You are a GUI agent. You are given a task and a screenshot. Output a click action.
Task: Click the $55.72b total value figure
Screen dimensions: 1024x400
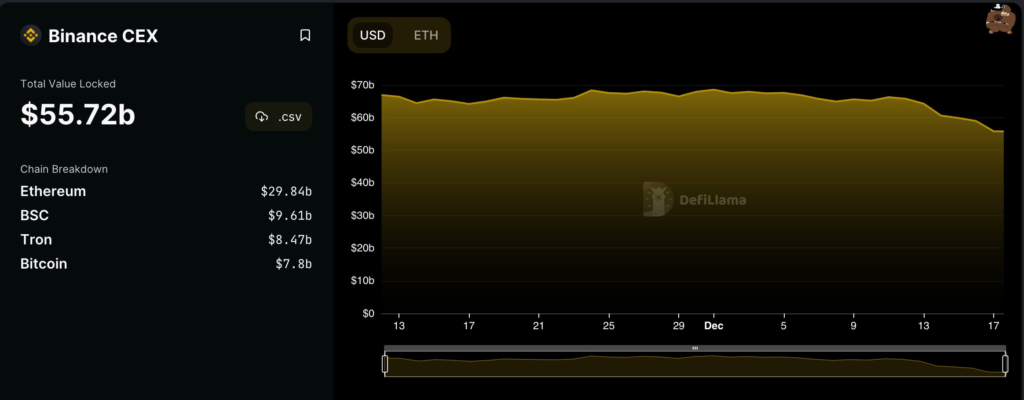point(78,115)
